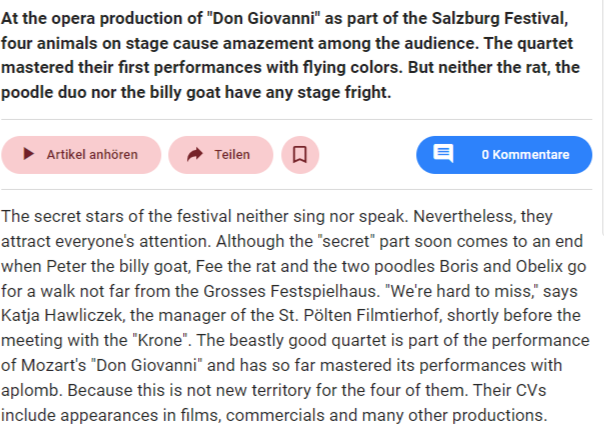Click the body text starting 'The secret stars'
The image size is (604, 438).
pos(295,316)
